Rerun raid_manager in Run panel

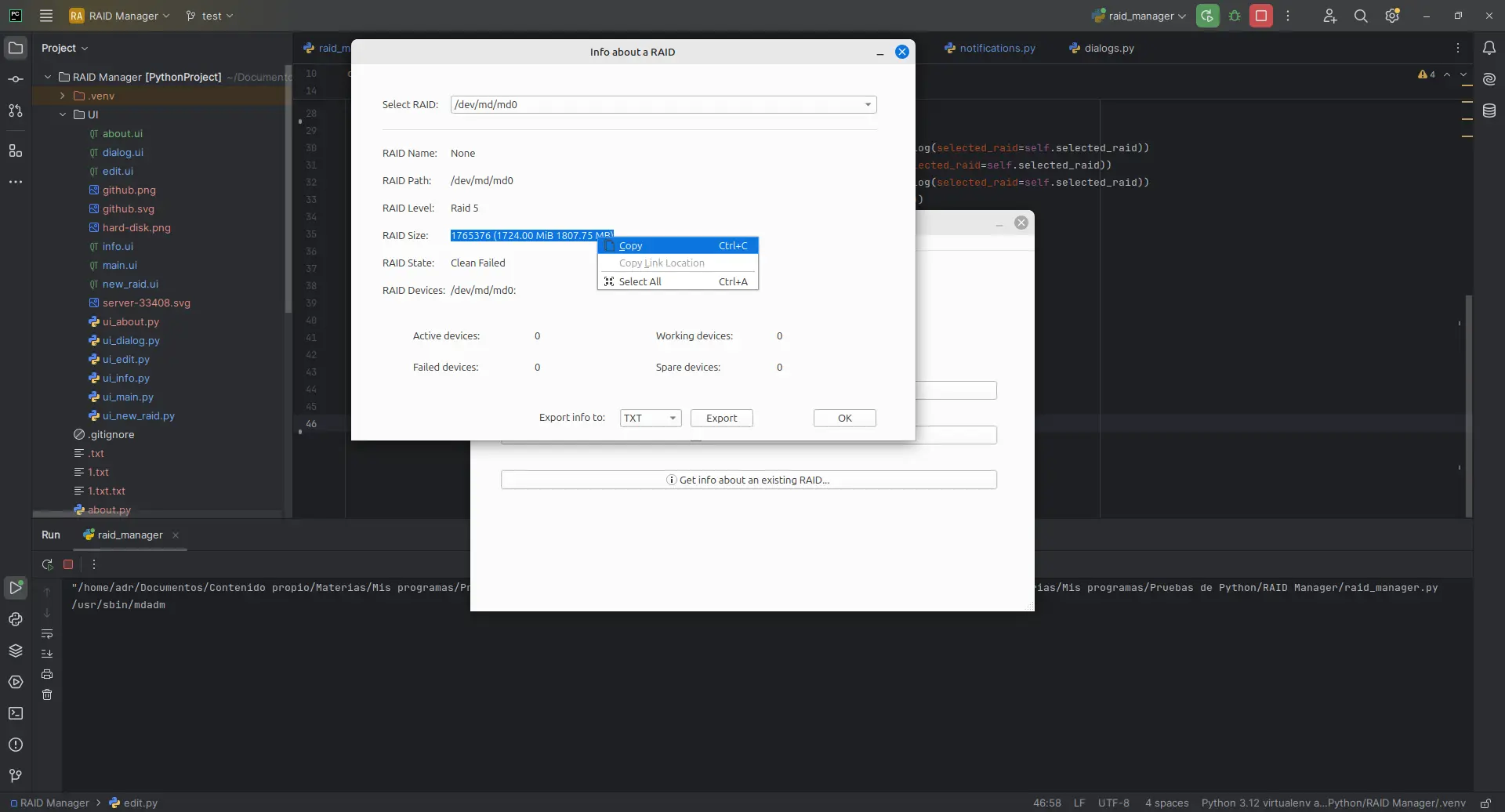click(x=47, y=564)
